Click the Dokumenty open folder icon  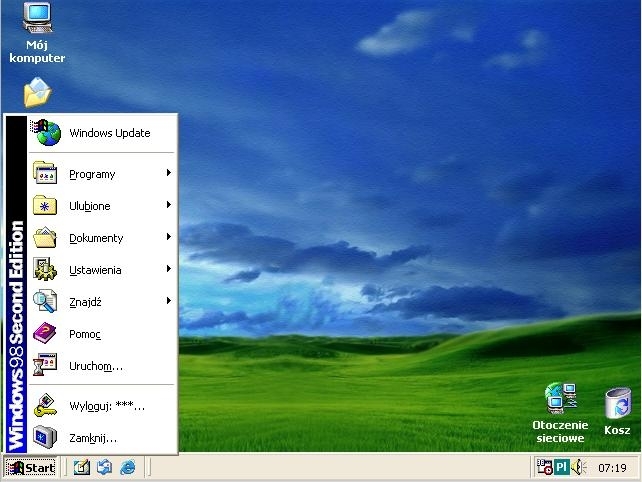click(45, 237)
